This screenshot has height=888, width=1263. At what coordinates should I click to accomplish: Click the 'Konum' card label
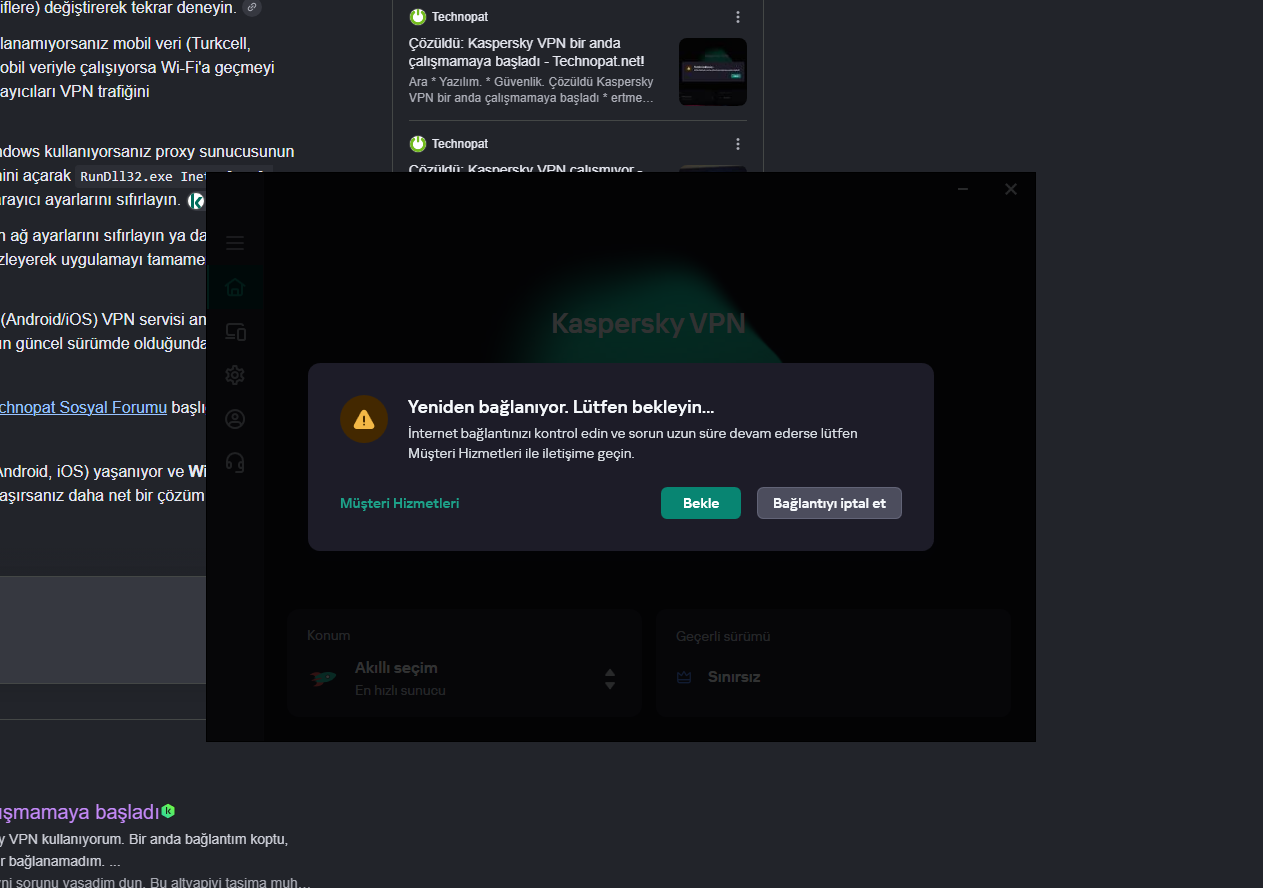click(x=328, y=635)
